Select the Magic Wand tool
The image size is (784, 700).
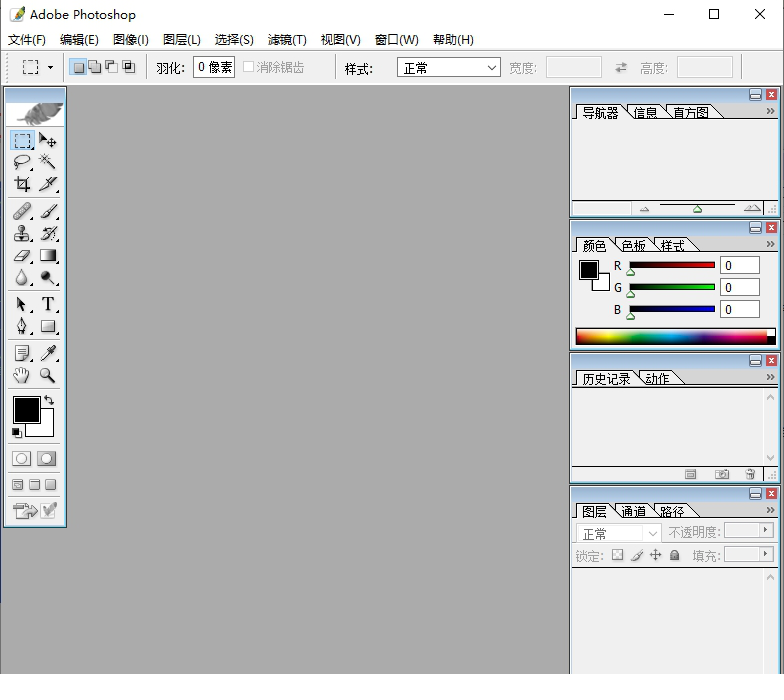(x=48, y=162)
